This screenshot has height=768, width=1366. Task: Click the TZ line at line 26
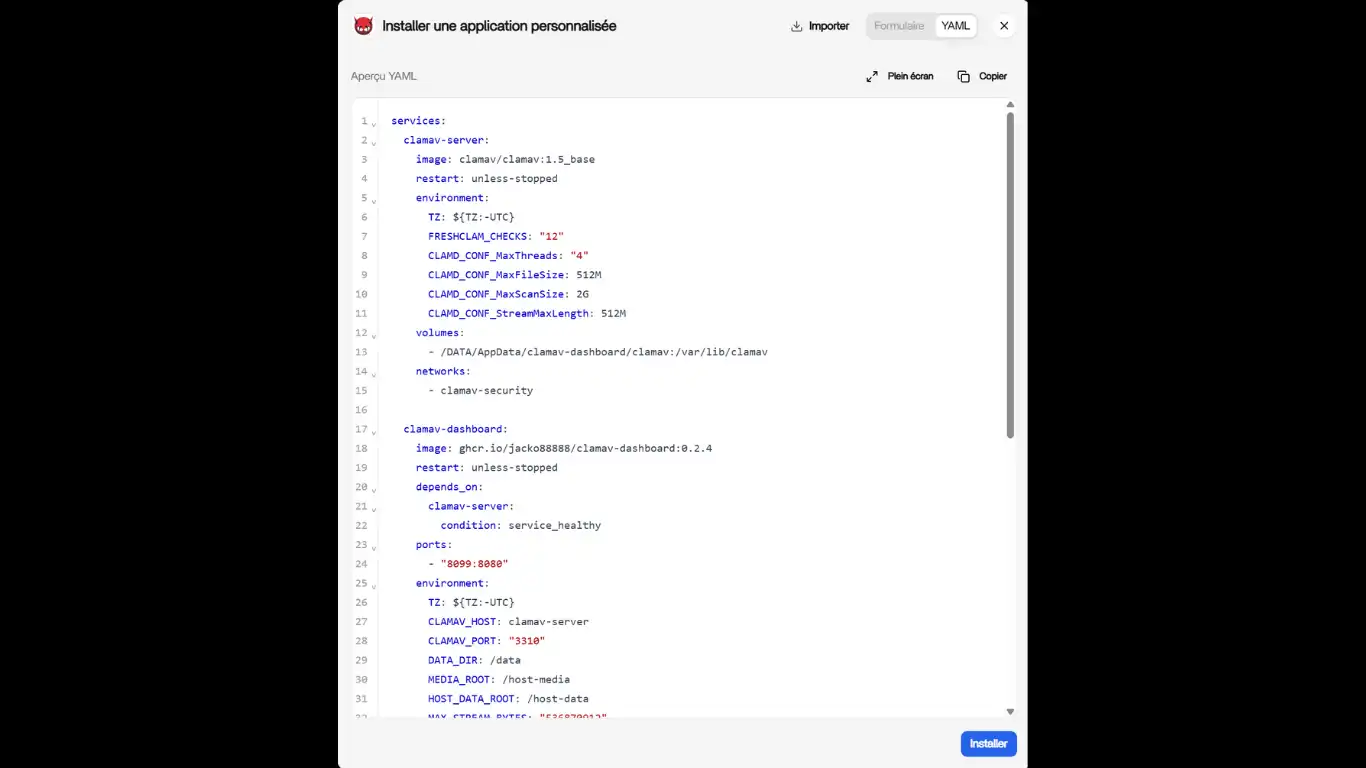[x=471, y=602]
